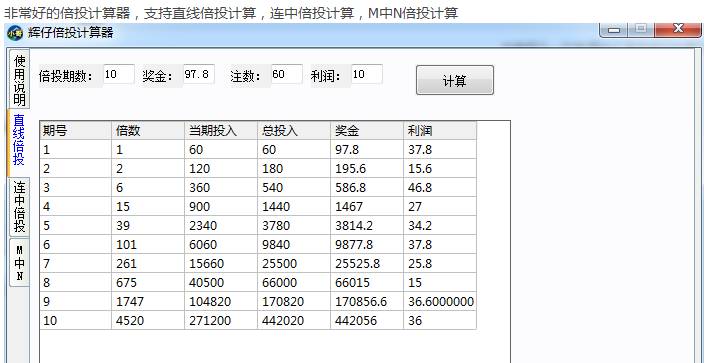The image size is (708, 363).
Task: Select the profit cell 36.6000000
Action: coord(440,302)
